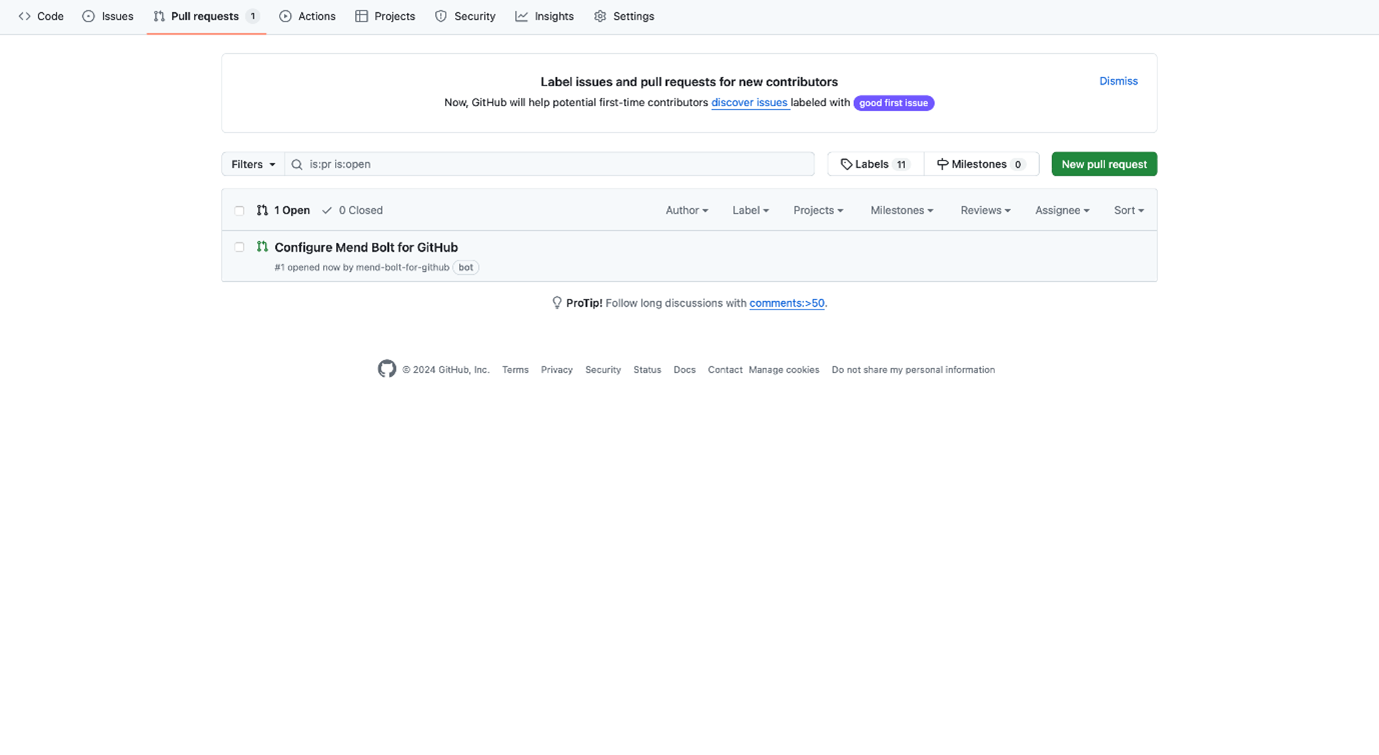The width and height of the screenshot is (1379, 755).
Task: Expand the Reviews filter dropdown
Action: tap(985, 210)
